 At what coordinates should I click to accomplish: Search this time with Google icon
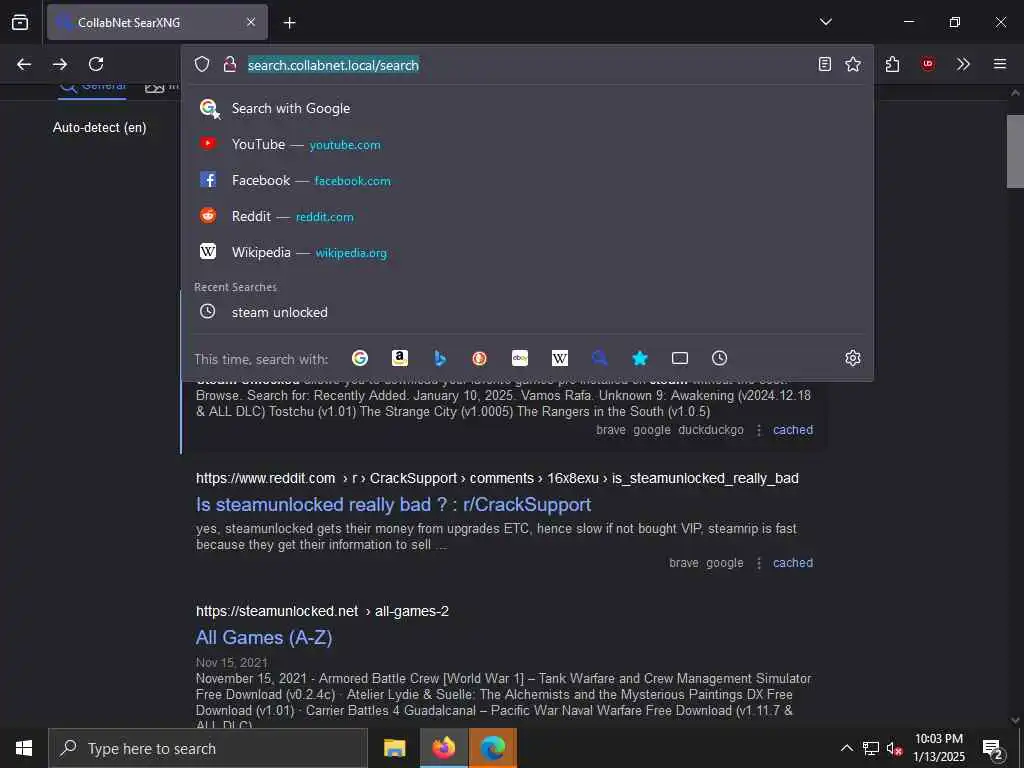point(360,358)
